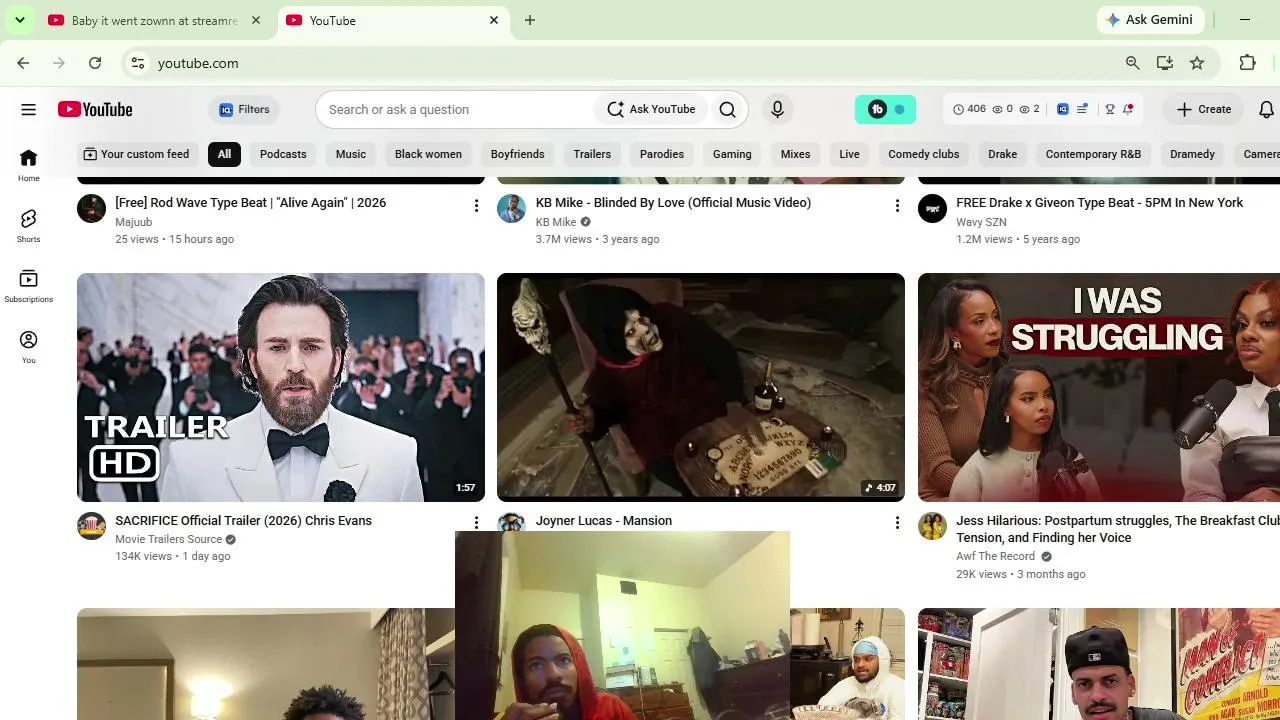This screenshot has height=720, width=1280.
Task: Select the Contemporary R&B filter chip
Action: [1093, 154]
